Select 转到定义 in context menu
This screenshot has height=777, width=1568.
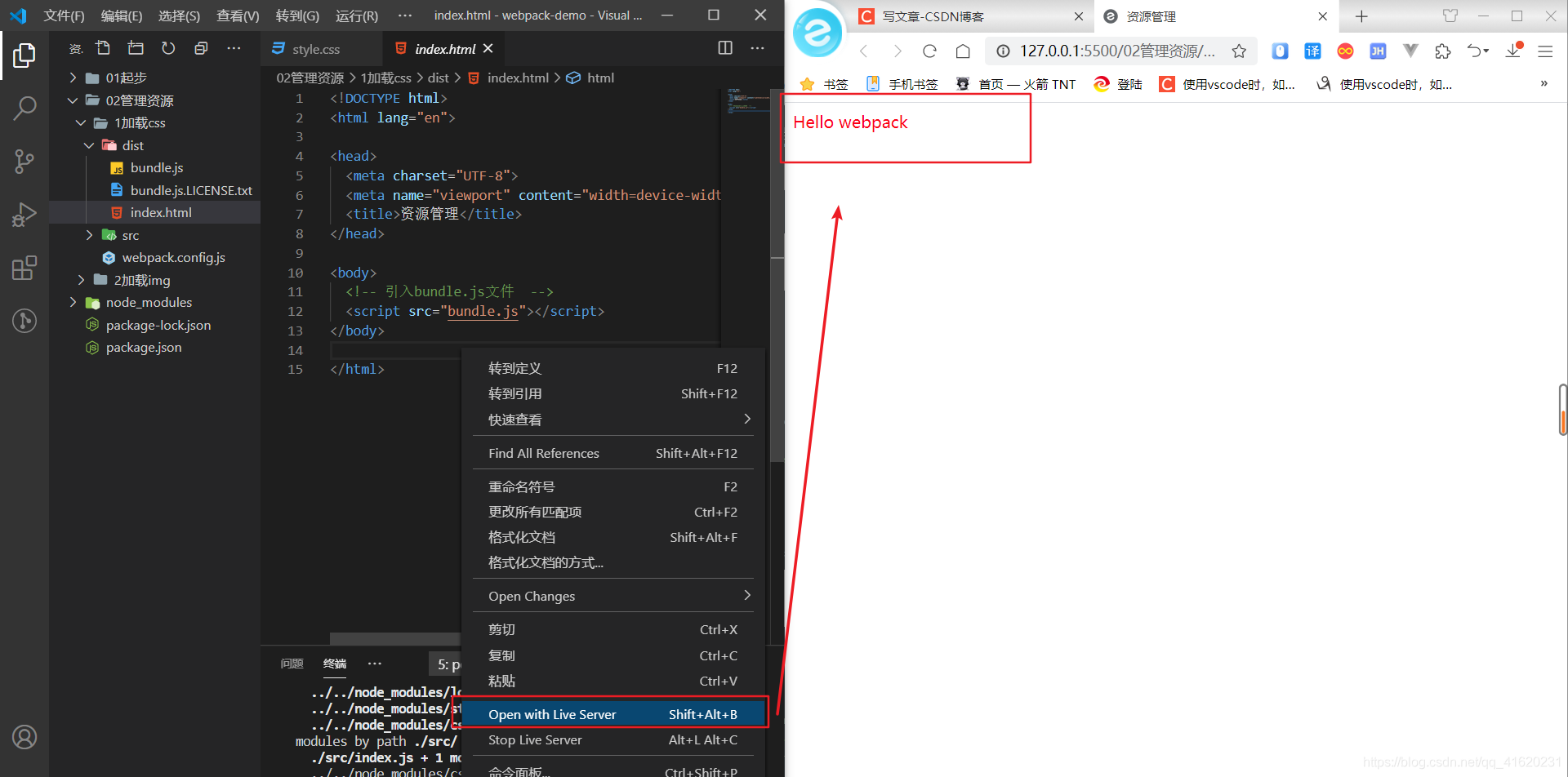click(x=612, y=368)
